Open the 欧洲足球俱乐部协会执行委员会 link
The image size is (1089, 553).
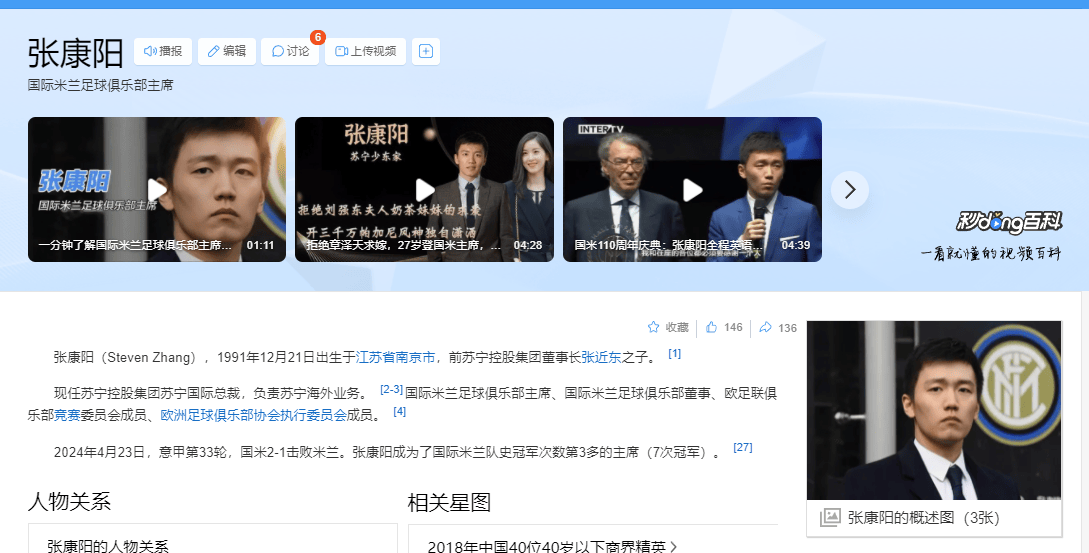click(253, 415)
